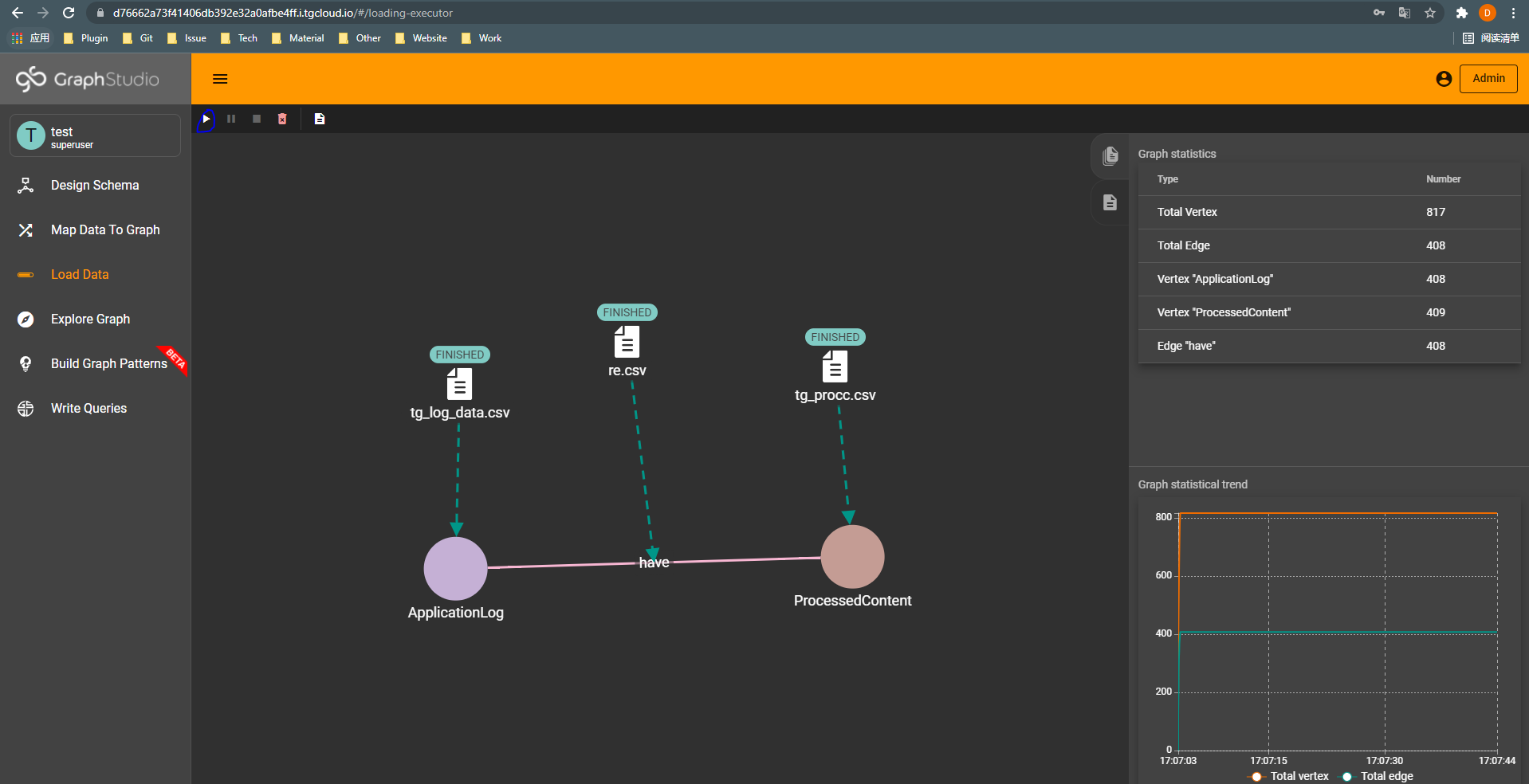Stop the data loading
Viewport: 1529px width, 784px height.
[x=256, y=119]
